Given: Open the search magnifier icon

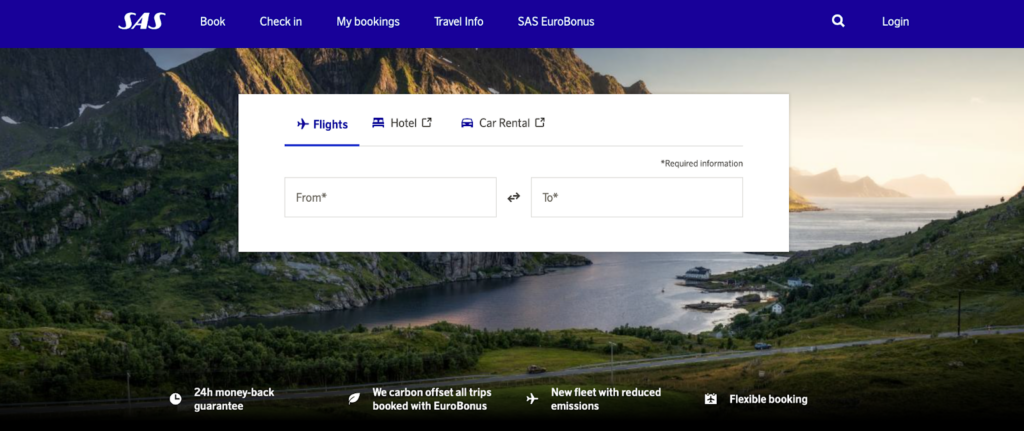Looking at the screenshot, I should click(838, 21).
